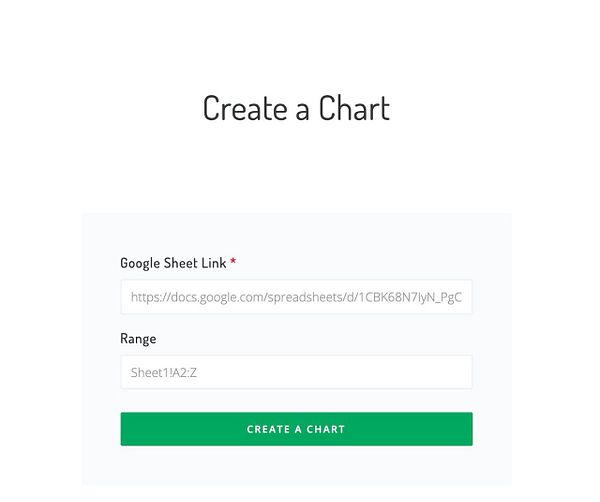Click the red required asterisk marker
The height and width of the screenshot is (502, 600).
pyautogui.click(x=233, y=261)
